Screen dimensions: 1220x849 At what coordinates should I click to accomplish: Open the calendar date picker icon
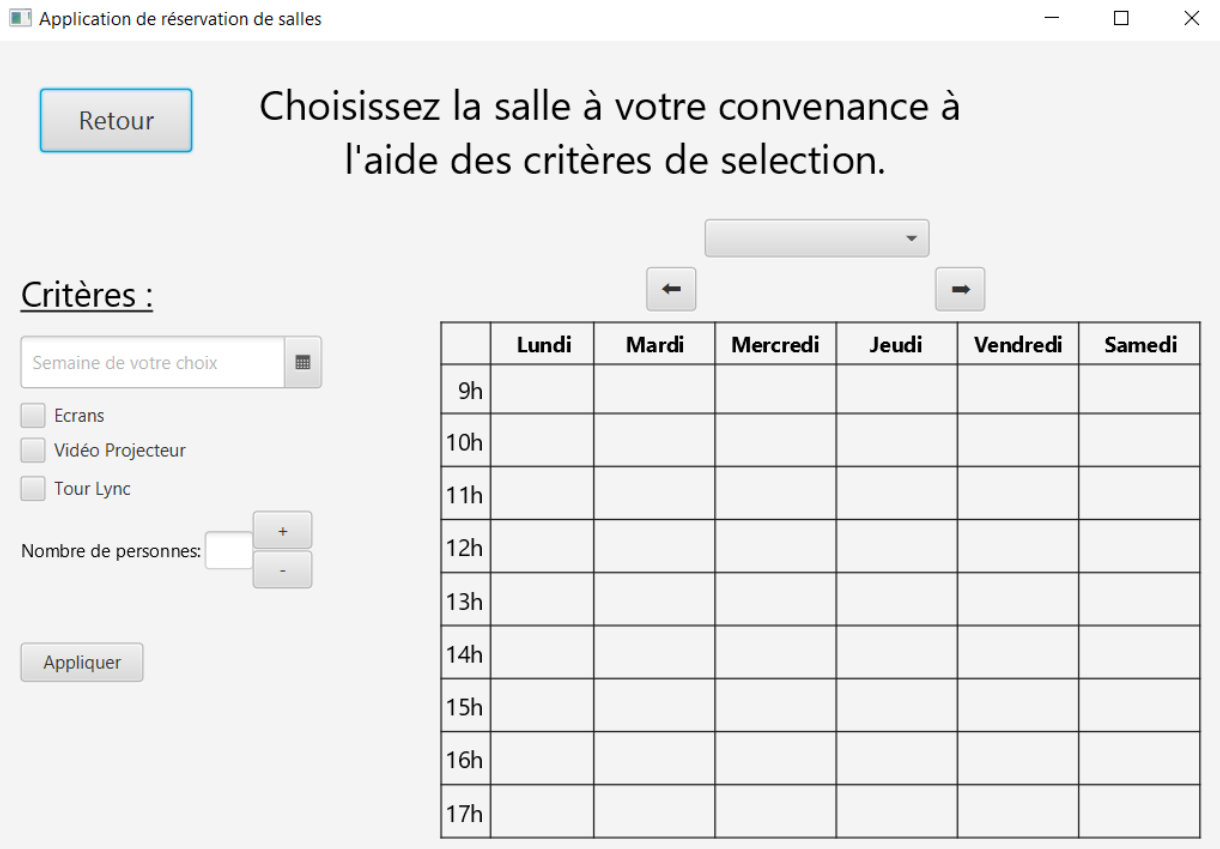[303, 363]
